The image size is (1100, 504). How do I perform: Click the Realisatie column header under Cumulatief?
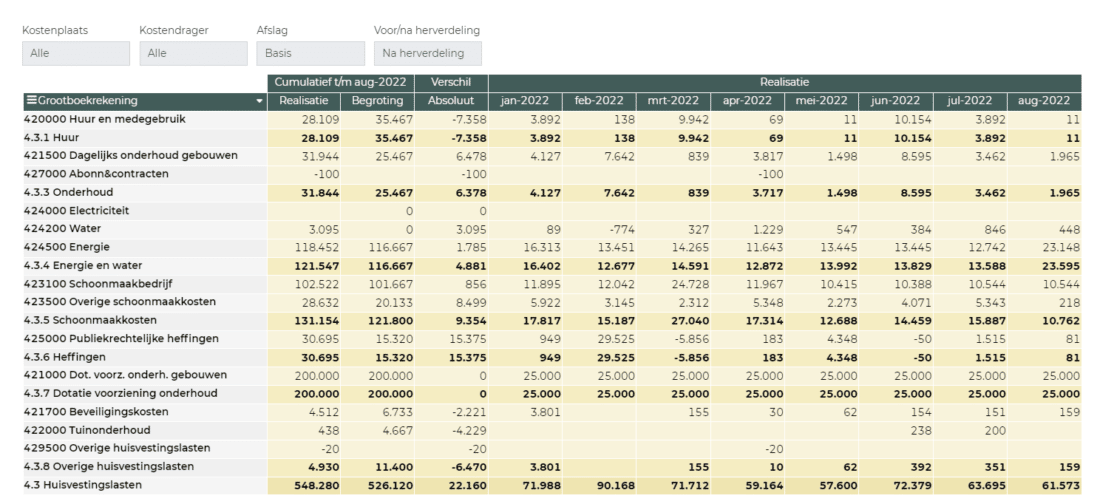(x=303, y=101)
